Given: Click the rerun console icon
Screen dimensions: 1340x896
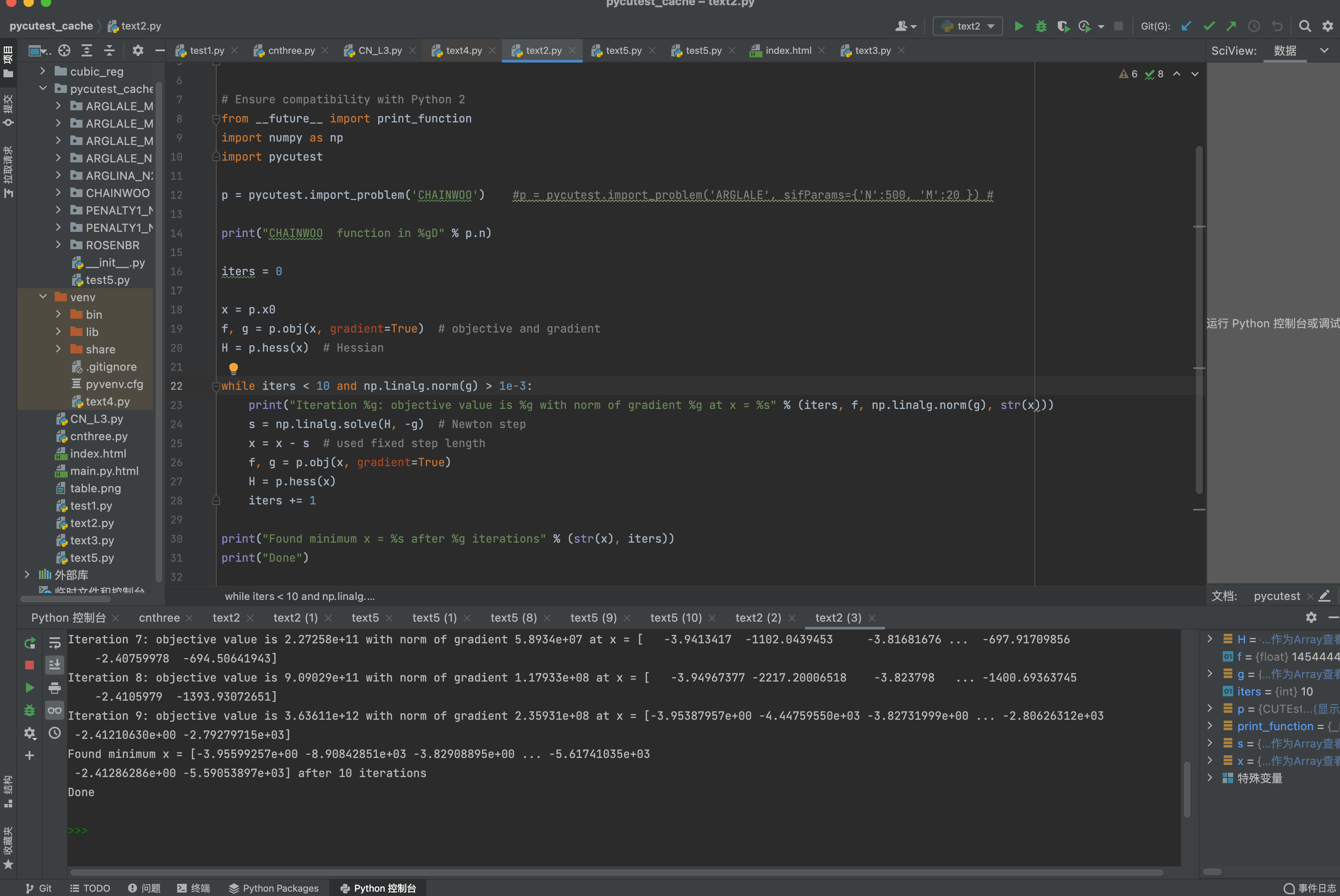Looking at the screenshot, I should (30, 643).
